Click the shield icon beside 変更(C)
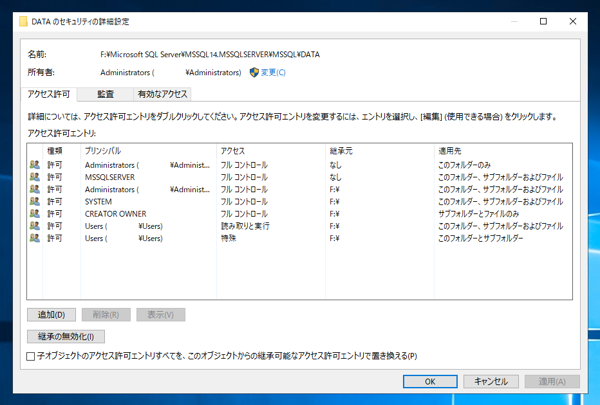 point(254,72)
